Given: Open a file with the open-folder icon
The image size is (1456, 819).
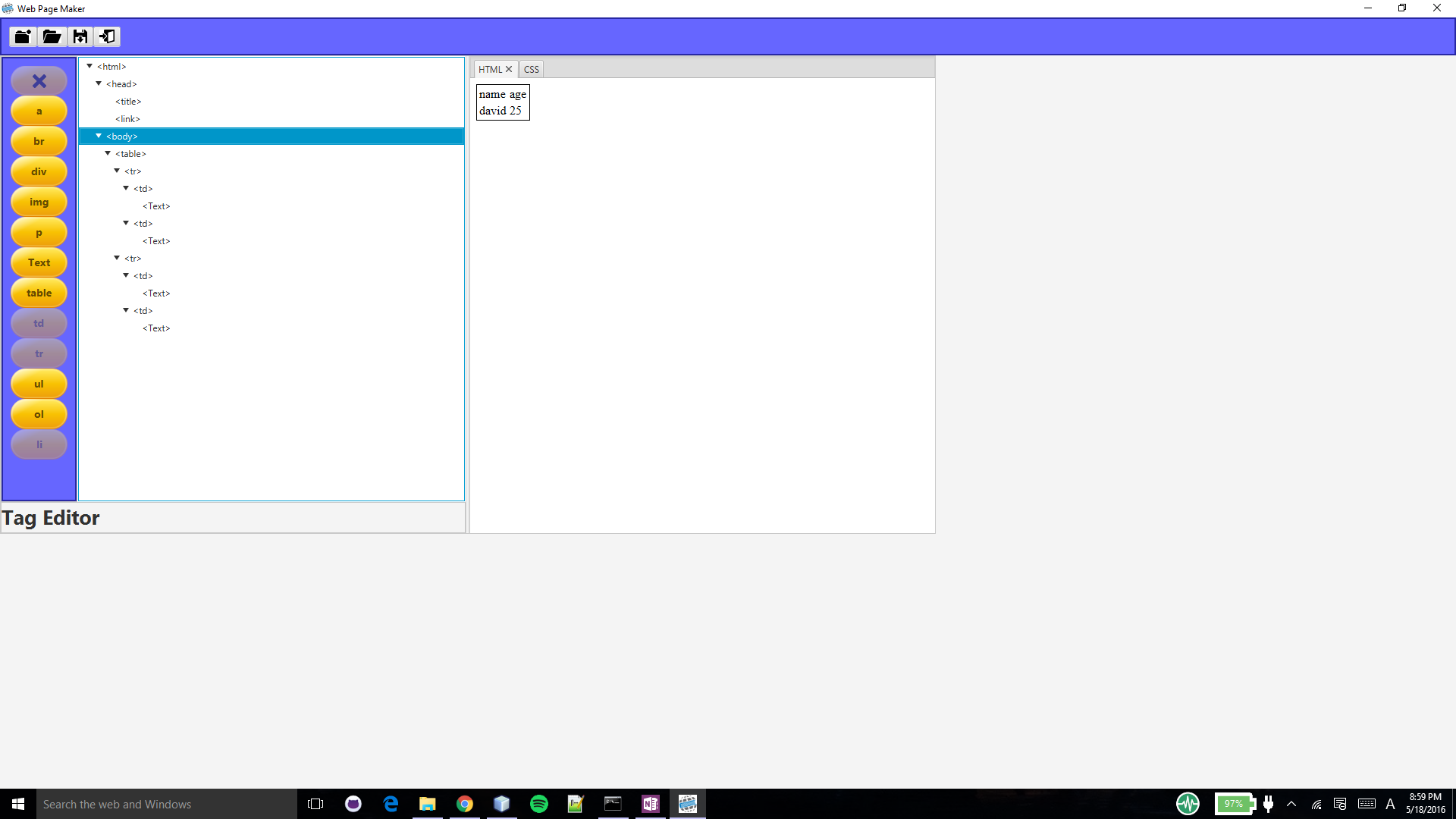Looking at the screenshot, I should coord(52,36).
